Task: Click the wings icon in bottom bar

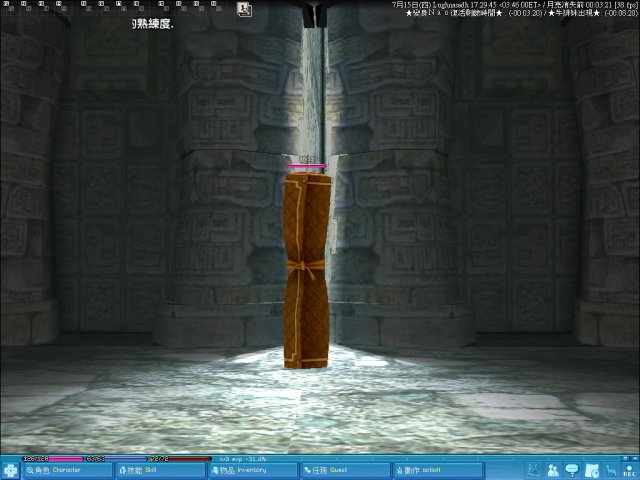Action: coord(533,470)
